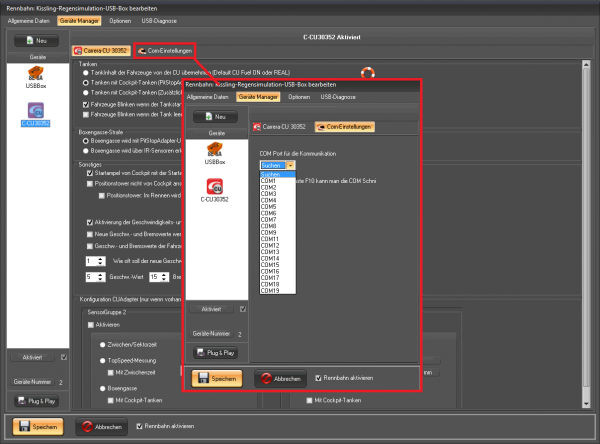The width and height of the screenshot is (600, 444).
Task: Switch to the Carrera CU 30352 tab in the background window
Action: (101, 51)
